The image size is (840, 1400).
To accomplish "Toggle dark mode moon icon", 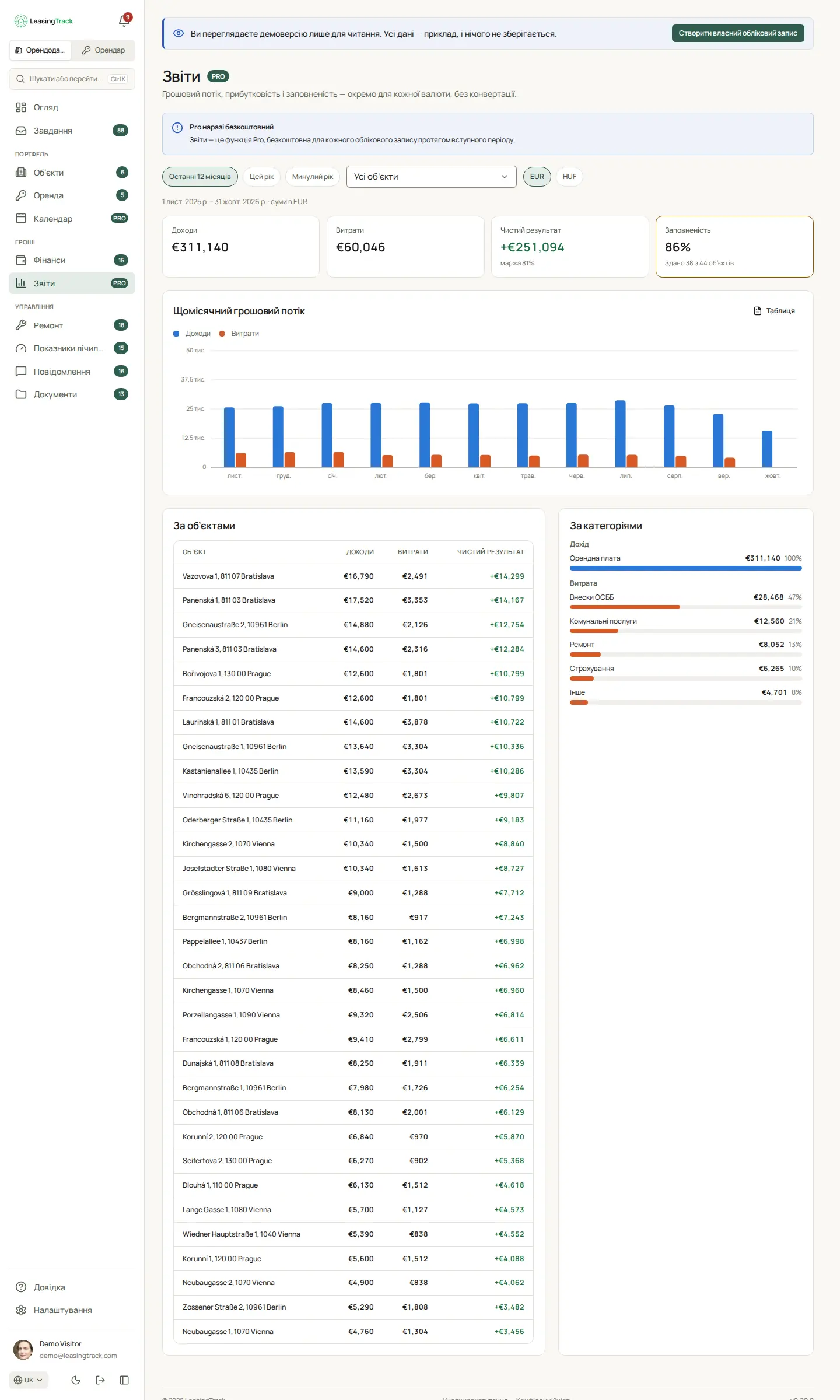I will [76, 1380].
